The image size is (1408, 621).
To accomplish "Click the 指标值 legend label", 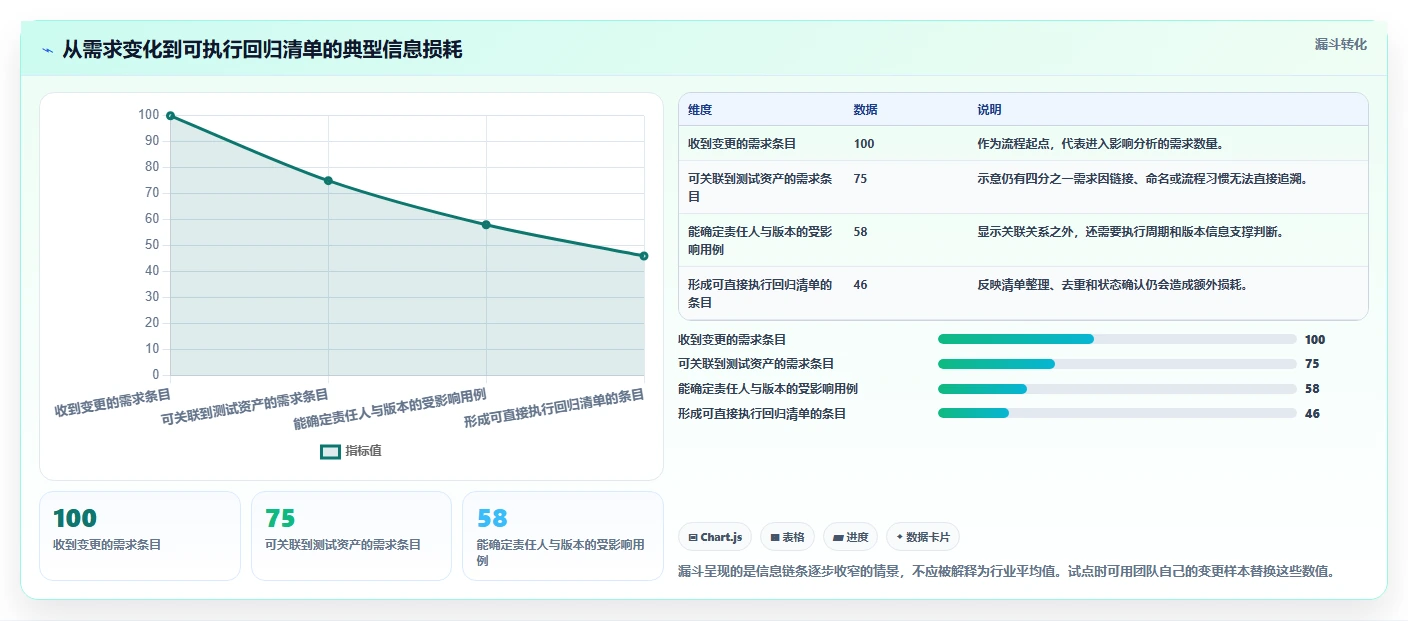I will [x=364, y=451].
